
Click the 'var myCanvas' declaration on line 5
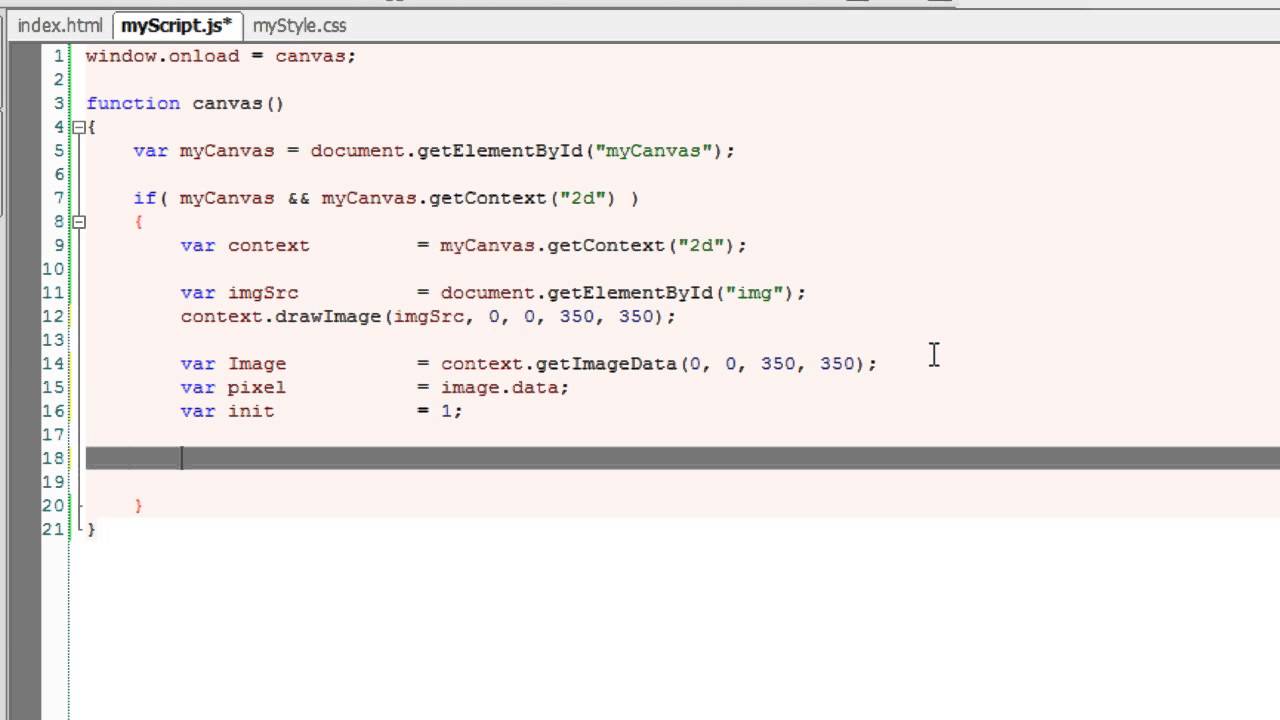[x=433, y=151]
